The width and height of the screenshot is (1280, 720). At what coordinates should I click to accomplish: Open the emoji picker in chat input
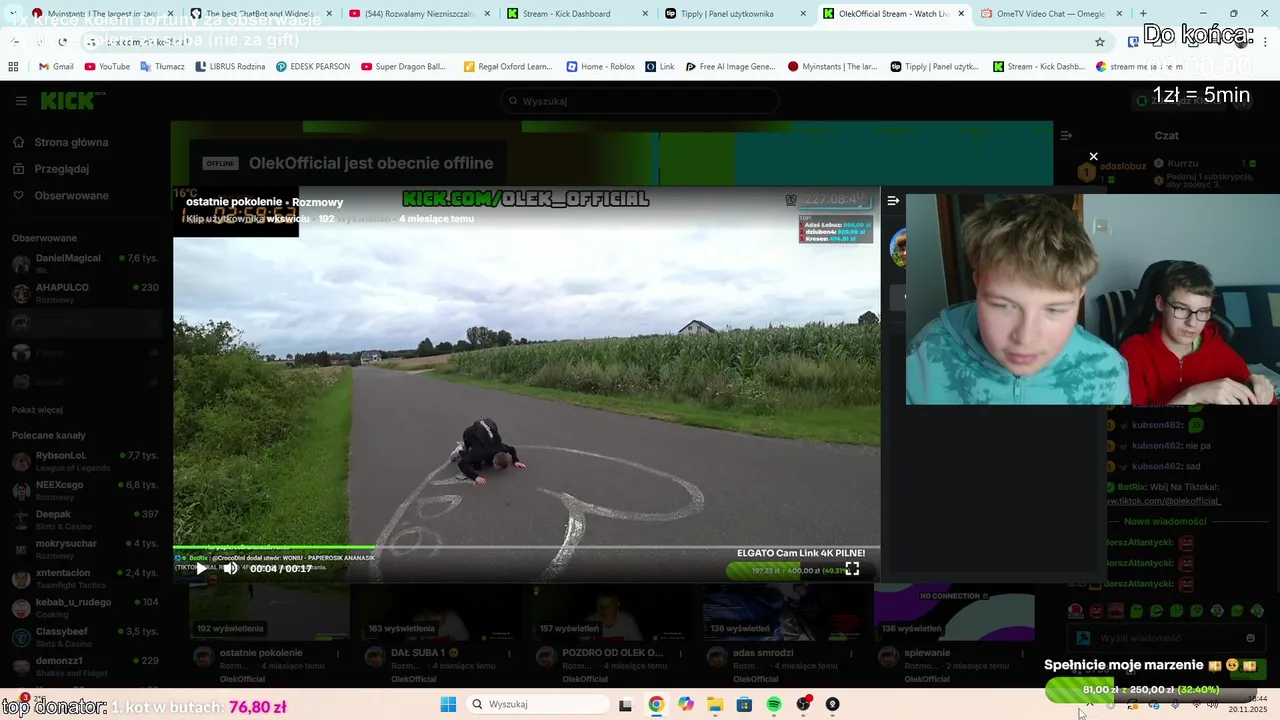[x=1250, y=638]
